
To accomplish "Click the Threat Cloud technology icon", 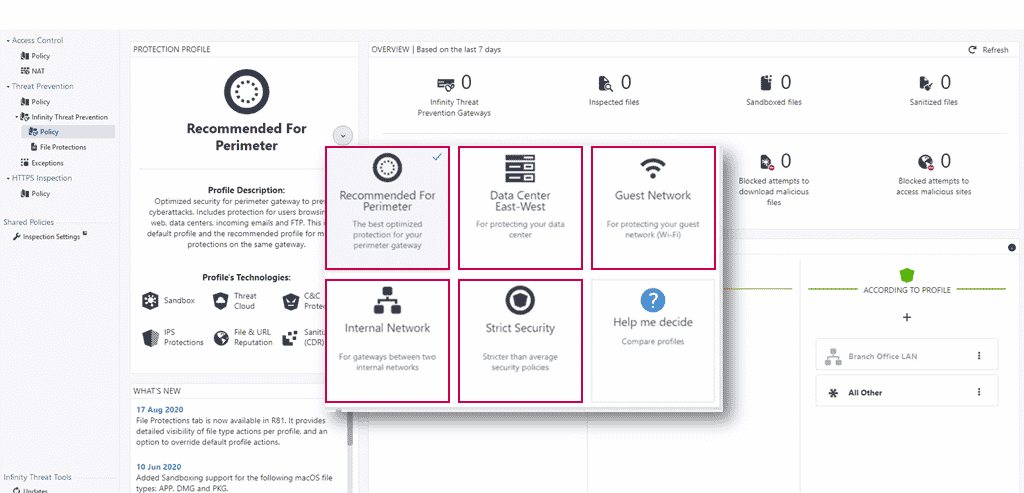I will point(221,301).
